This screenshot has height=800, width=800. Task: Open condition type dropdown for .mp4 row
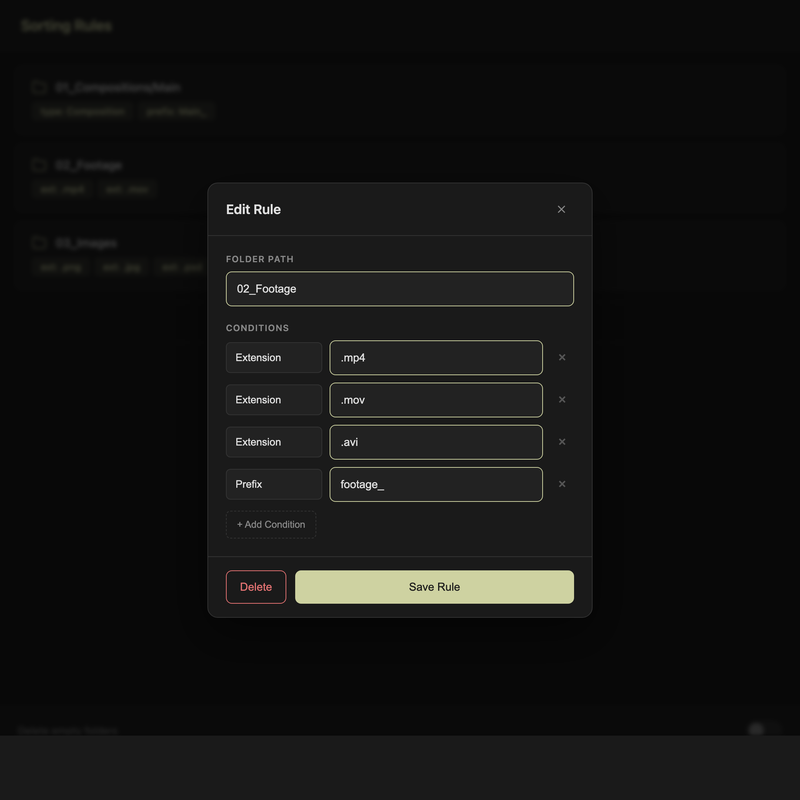pyautogui.click(x=273, y=358)
